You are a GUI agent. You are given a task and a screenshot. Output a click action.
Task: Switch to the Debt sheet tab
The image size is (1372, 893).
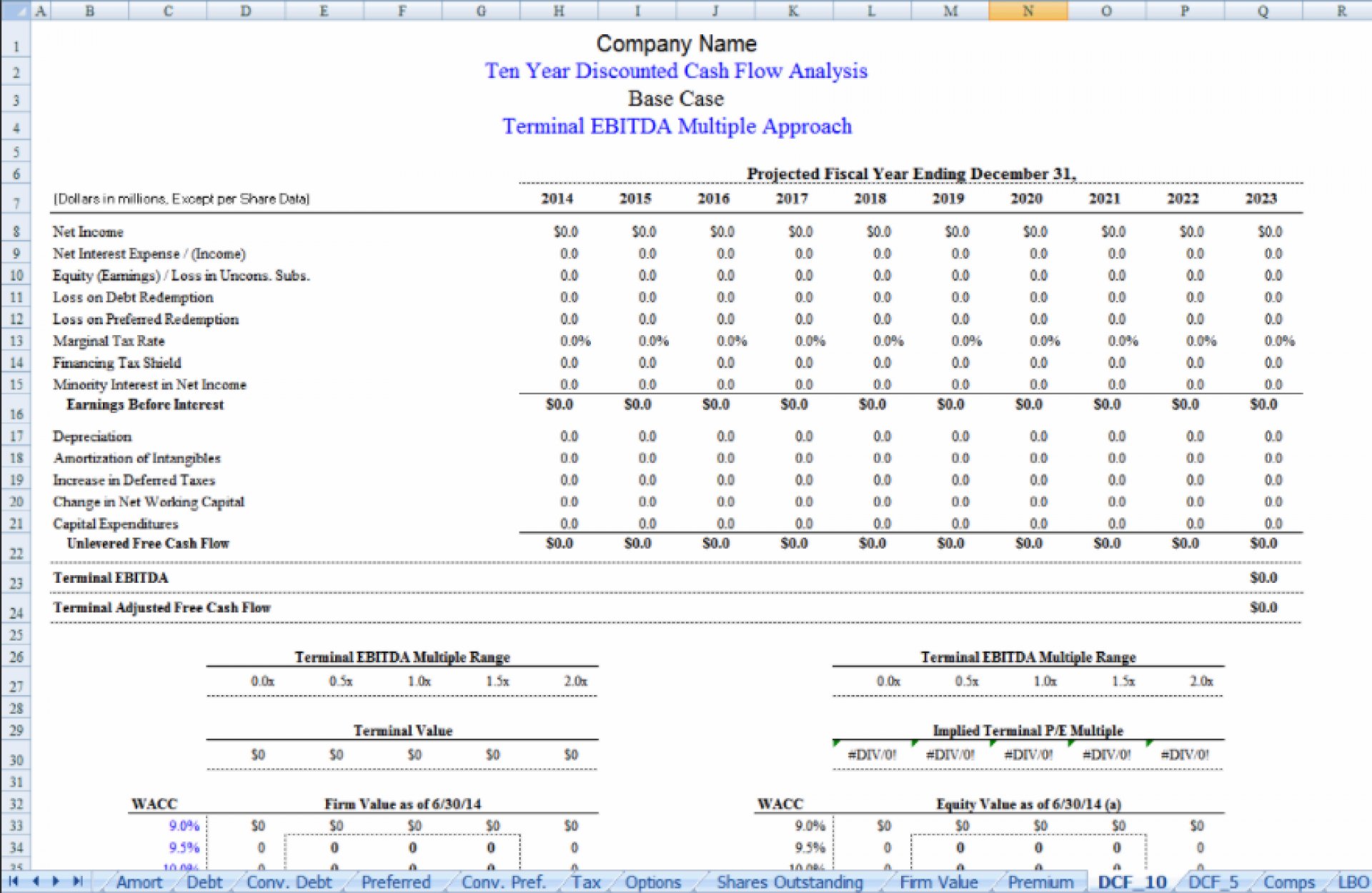(x=204, y=882)
